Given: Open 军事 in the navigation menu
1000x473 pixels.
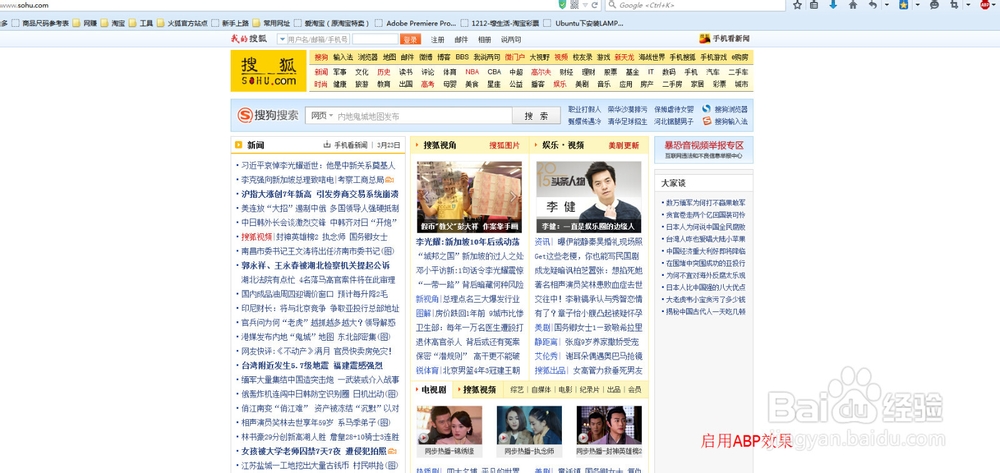Looking at the screenshot, I should point(340,72).
